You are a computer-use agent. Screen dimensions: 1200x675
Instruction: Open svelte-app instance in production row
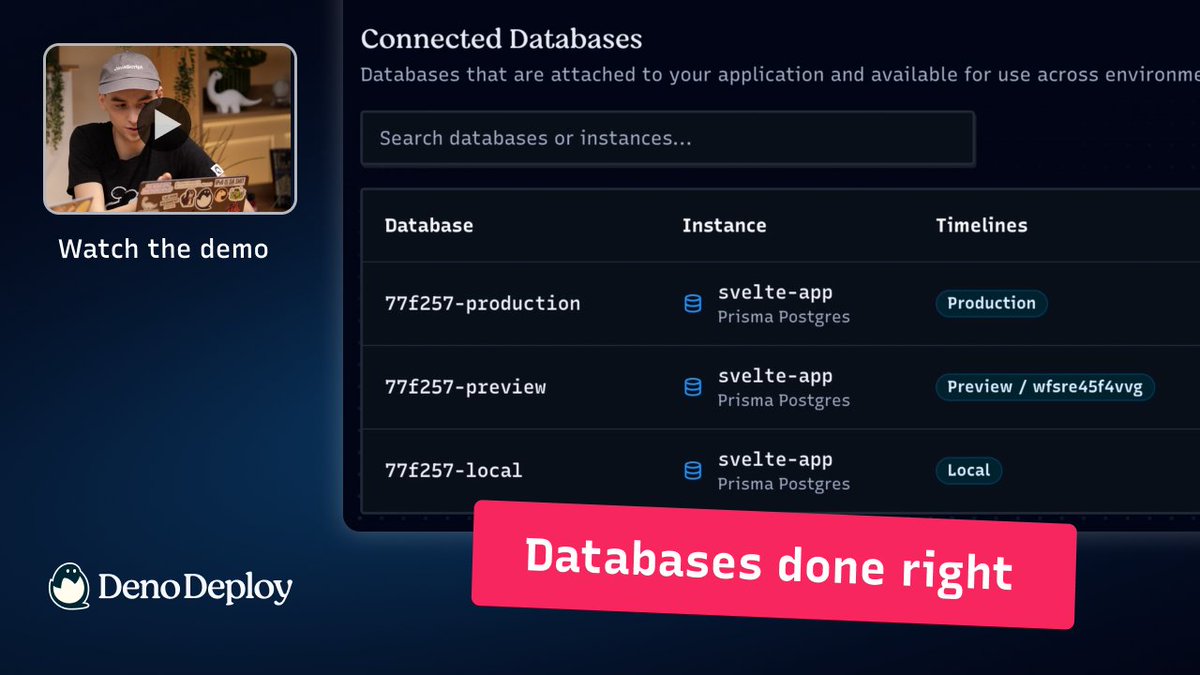[x=775, y=292]
